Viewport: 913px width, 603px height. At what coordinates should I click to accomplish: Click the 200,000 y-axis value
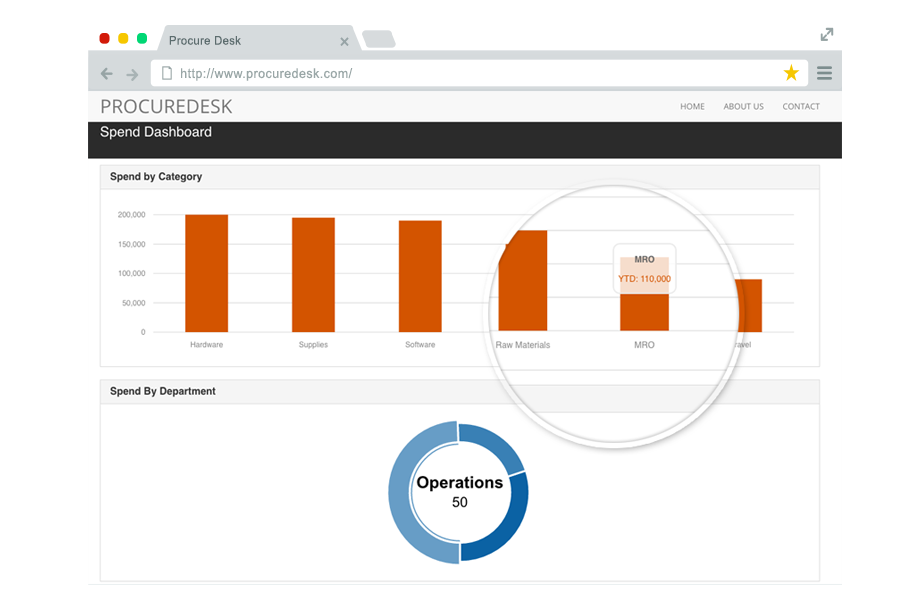[x=132, y=215]
